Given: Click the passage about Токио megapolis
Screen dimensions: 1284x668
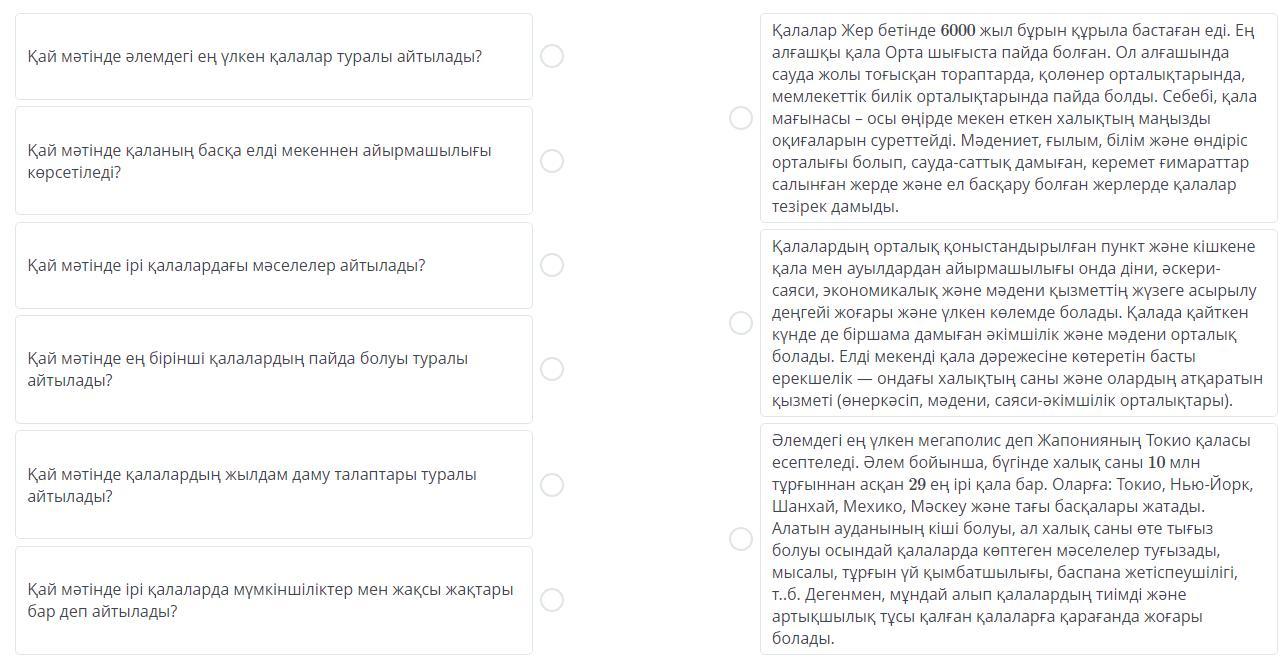Looking at the screenshot, I should [x=1018, y=539].
